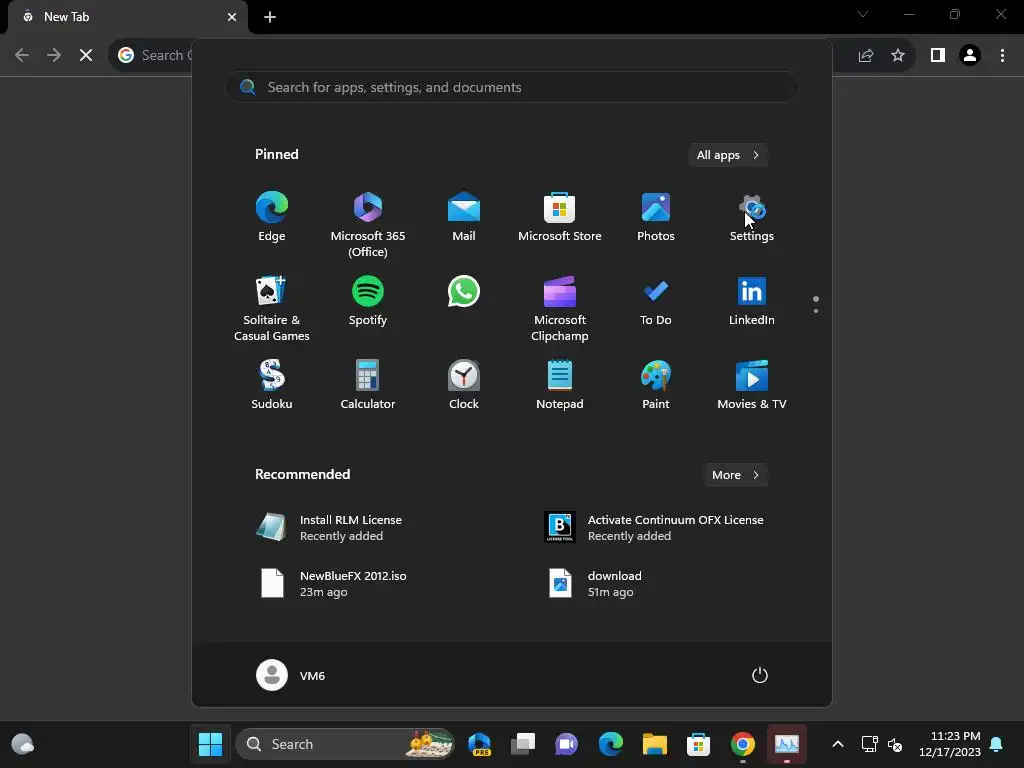This screenshot has height=768, width=1024.
Task: Open the notification bell icon
Action: pos(997,744)
